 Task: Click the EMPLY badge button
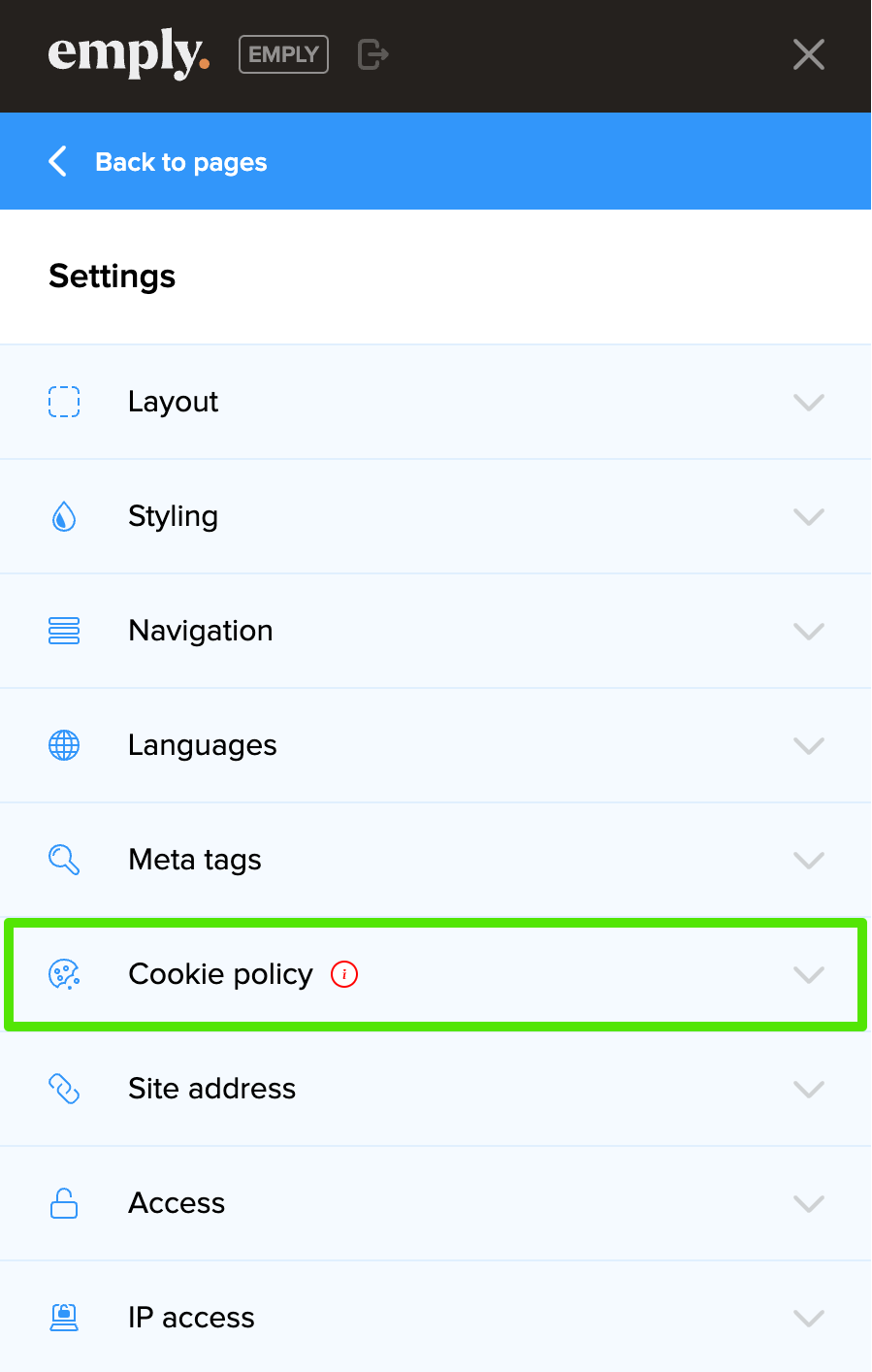(283, 54)
